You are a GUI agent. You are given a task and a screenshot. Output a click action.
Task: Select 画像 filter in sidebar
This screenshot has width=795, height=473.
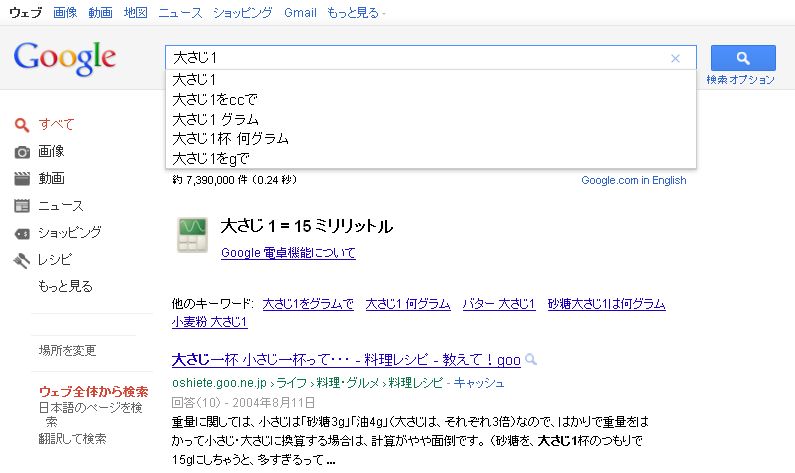[x=51, y=151]
